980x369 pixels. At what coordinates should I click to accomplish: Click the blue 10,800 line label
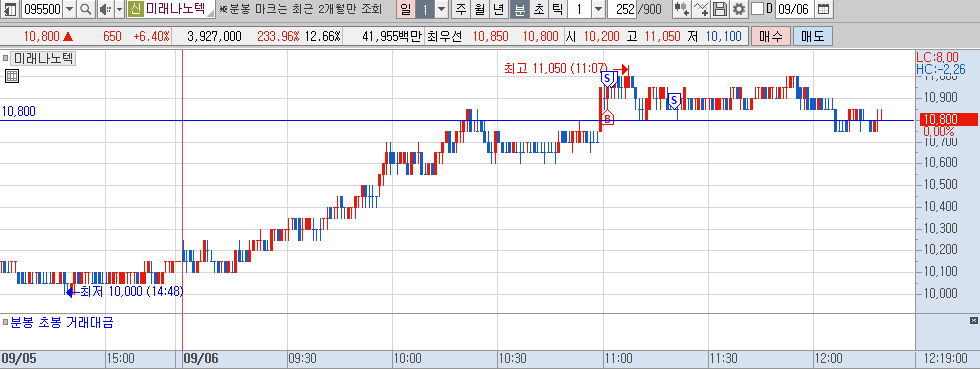pyautogui.click(x=19, y=111)
